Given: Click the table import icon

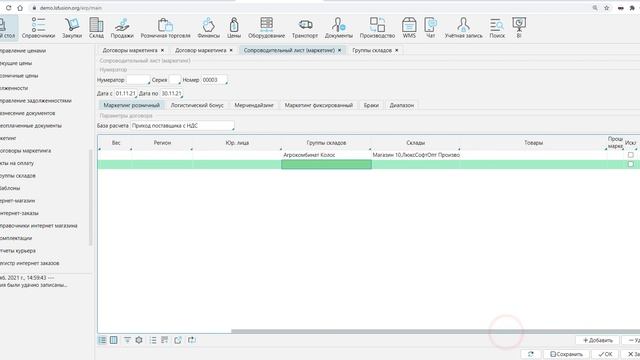Looking at the screenshot, I should point(191,340).
